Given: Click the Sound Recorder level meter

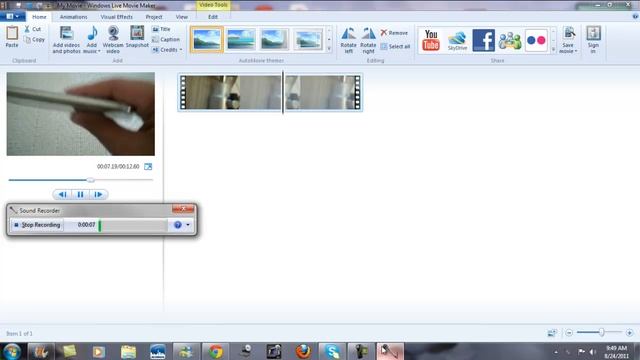Looking at the screenshot, I should [133, 225].
